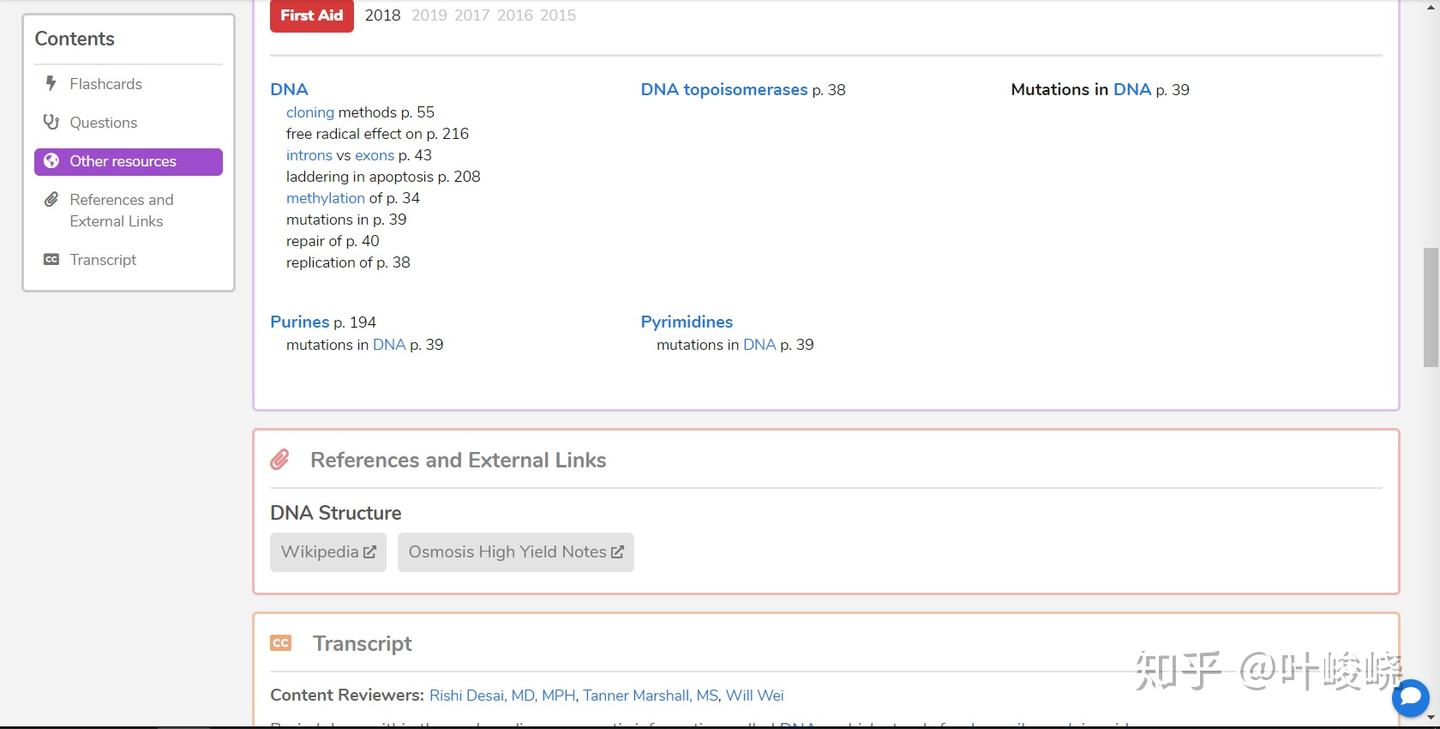Open the Wikipedia external link button

tap(328, 552)
